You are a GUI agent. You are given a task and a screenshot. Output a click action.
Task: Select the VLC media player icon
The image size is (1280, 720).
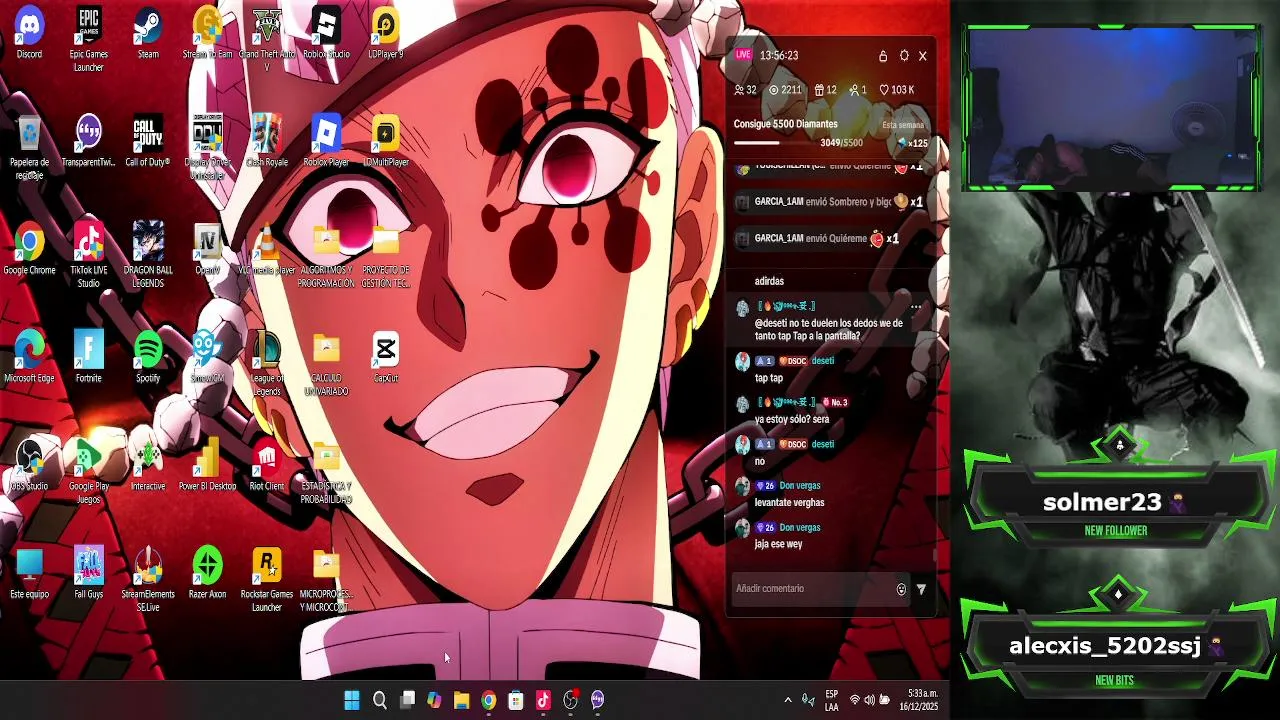click(x=266, y=249)
